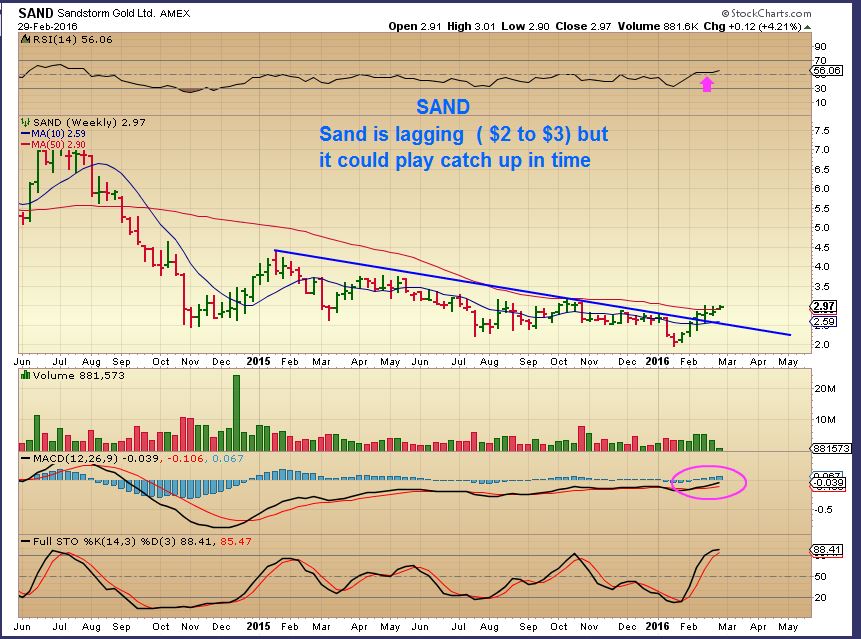Click the 88.41 tag on stochastic axis

click(827, 550)
